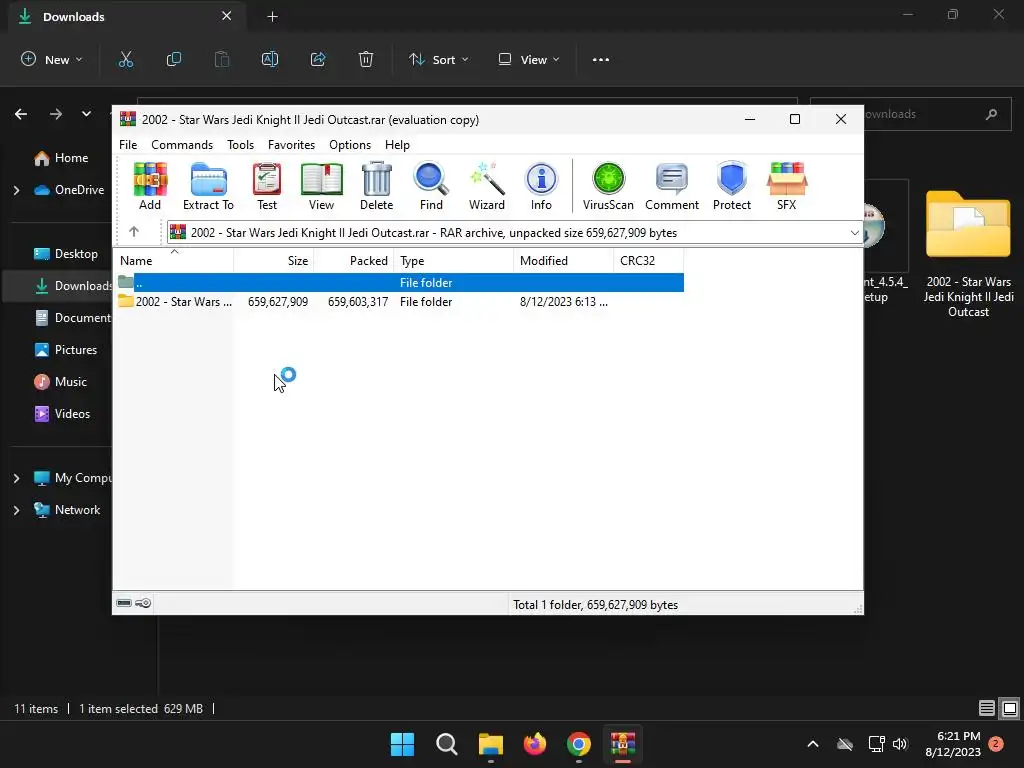Open Firefox from the taskbar
Viewport: 1024px width, 768px height.
535,744
